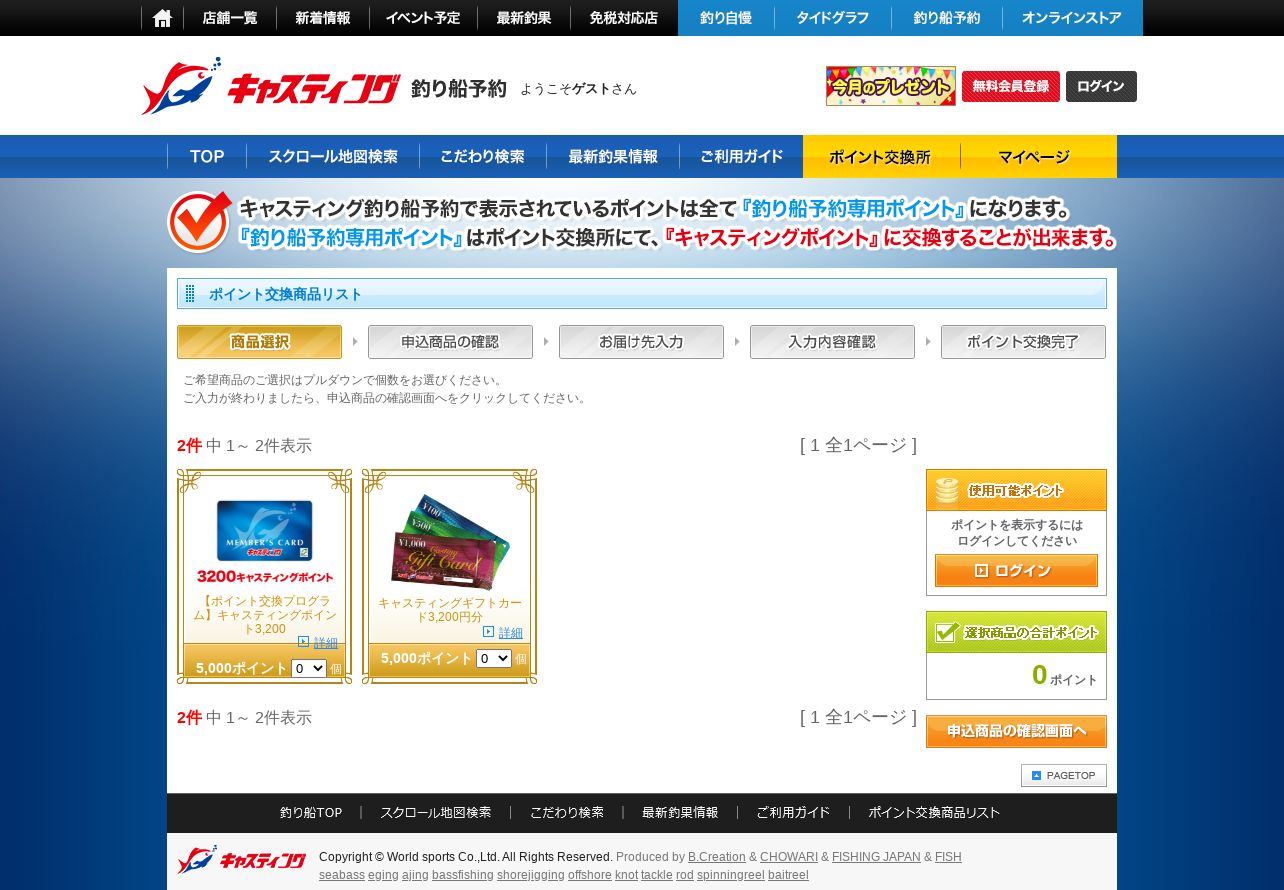Click the baitreel tag link
The width and height of the screenshot is (1284, 890).
pos(788,875)
